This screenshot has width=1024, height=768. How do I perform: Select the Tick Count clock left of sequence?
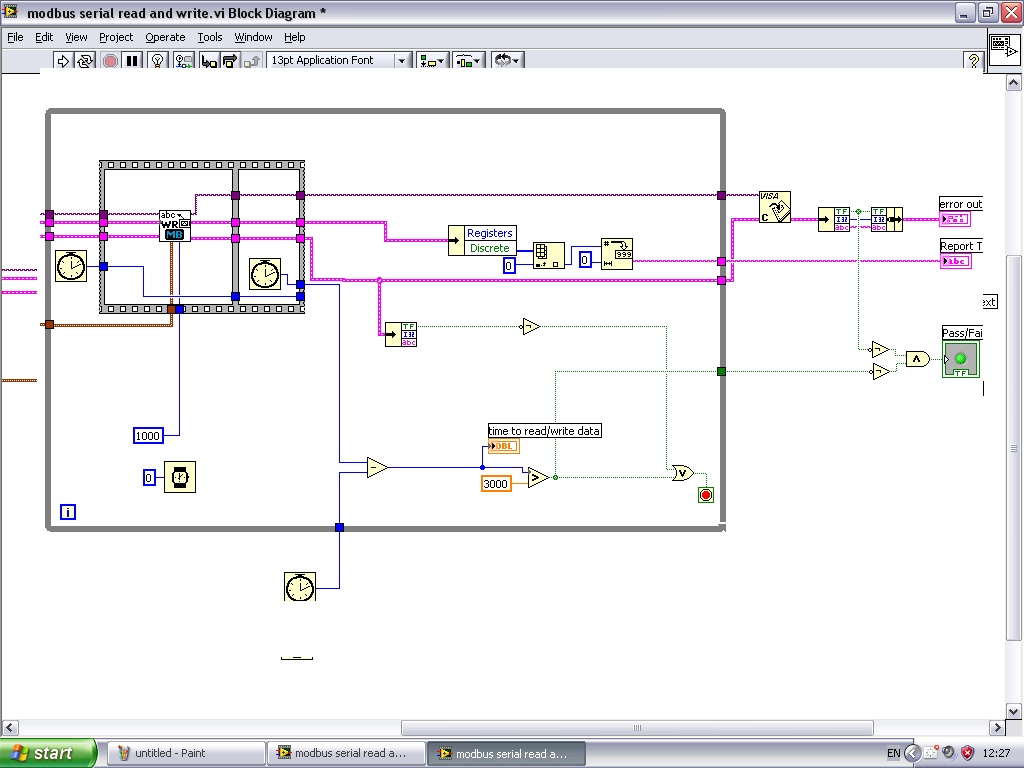point(71,266)
